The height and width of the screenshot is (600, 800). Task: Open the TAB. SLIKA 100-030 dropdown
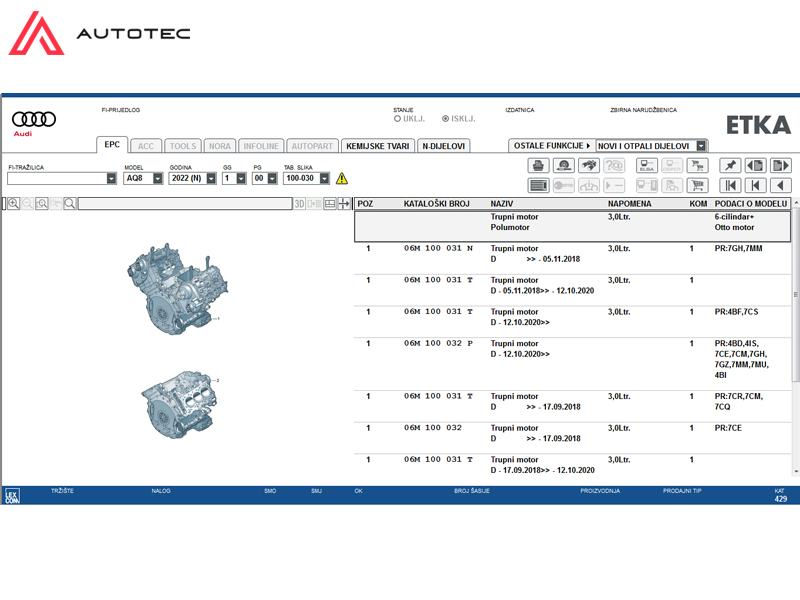324,178
